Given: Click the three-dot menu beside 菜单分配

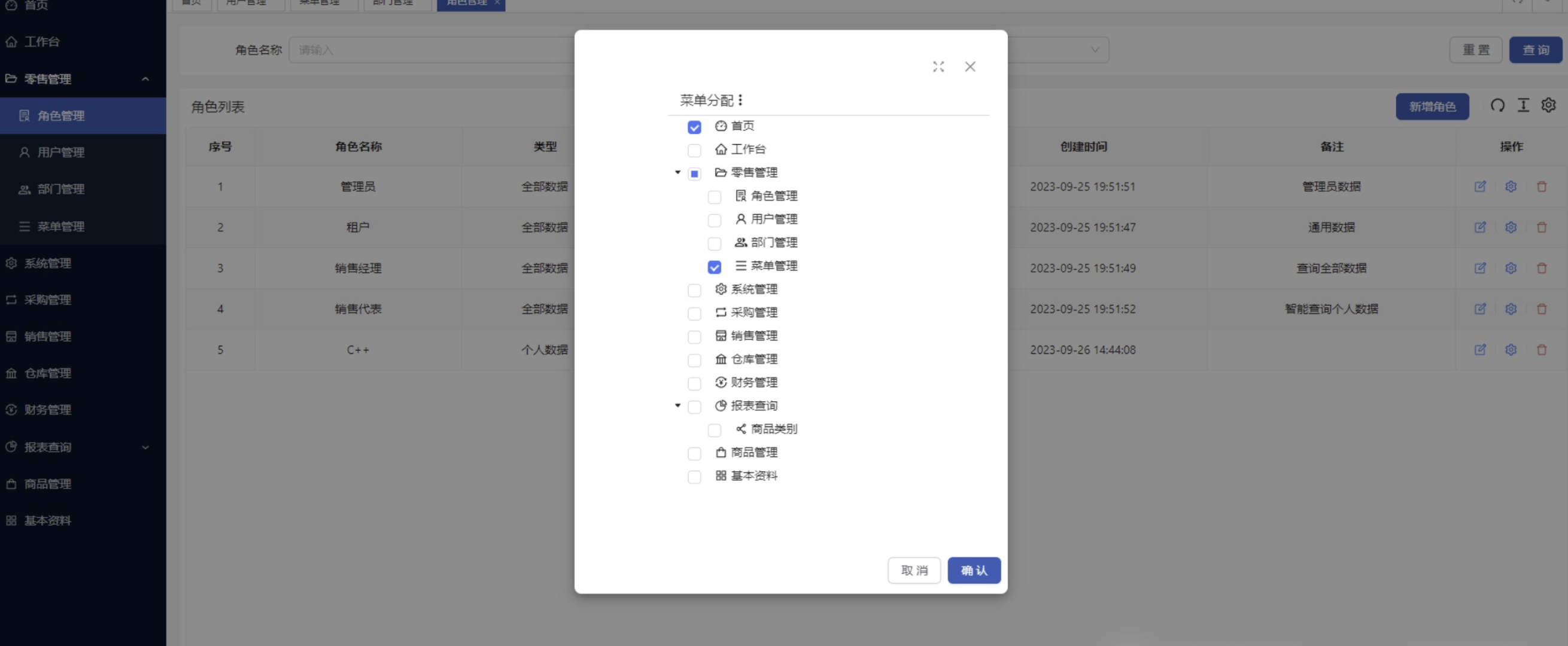Looking at the screenshot, I should point(740,100).
